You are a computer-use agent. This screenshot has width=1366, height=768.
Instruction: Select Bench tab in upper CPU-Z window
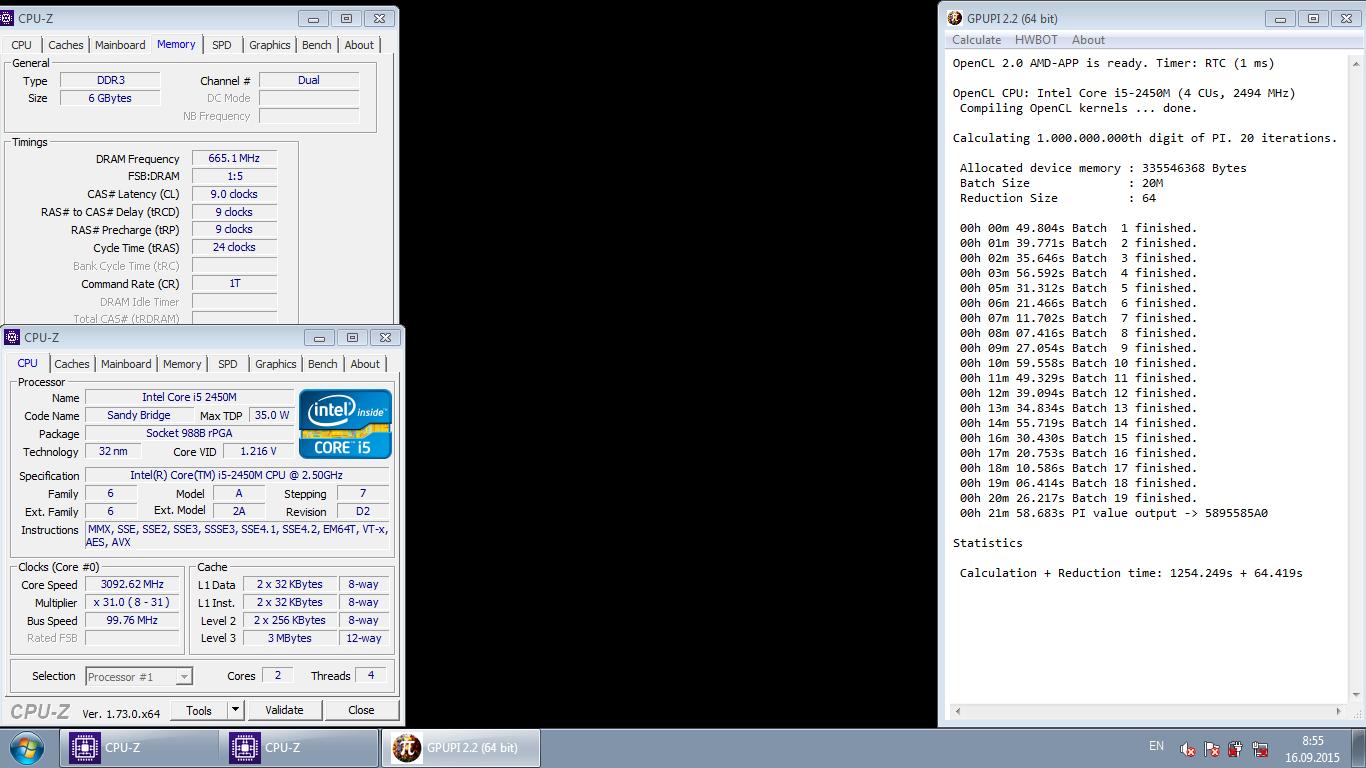(x=316, y=45)
